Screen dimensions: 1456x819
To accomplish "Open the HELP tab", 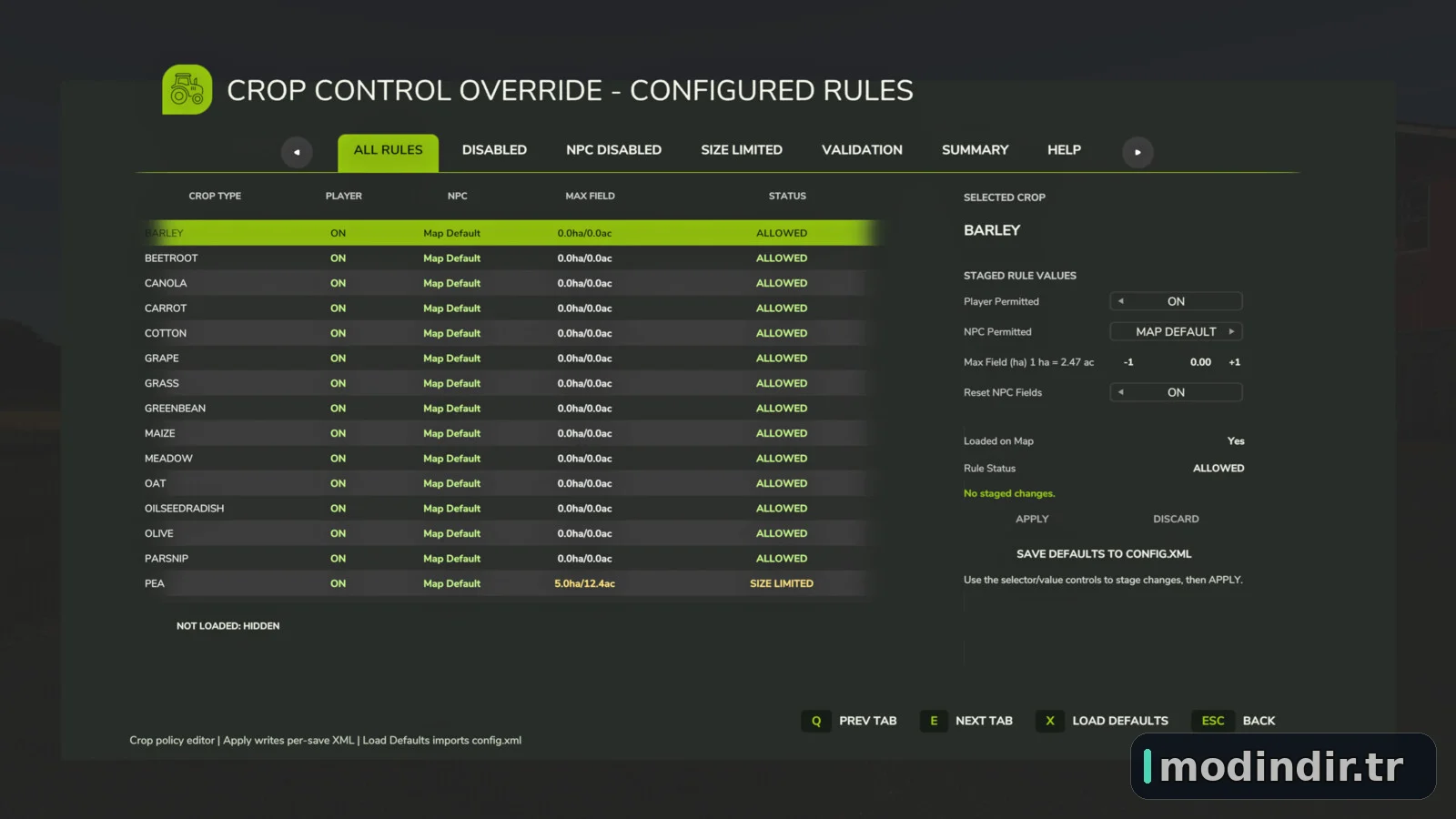I will point(1064,150).
